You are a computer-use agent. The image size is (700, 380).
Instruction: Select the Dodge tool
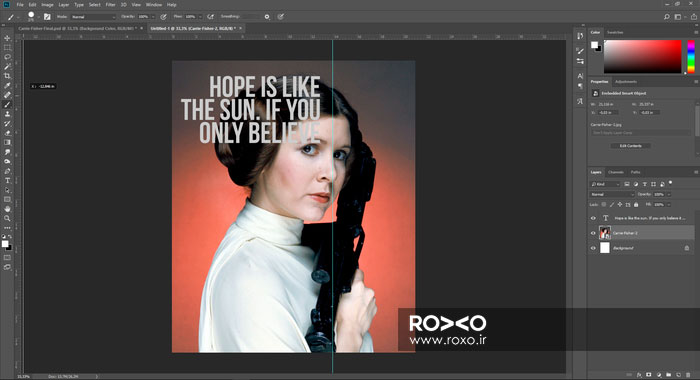pos(7,161)
